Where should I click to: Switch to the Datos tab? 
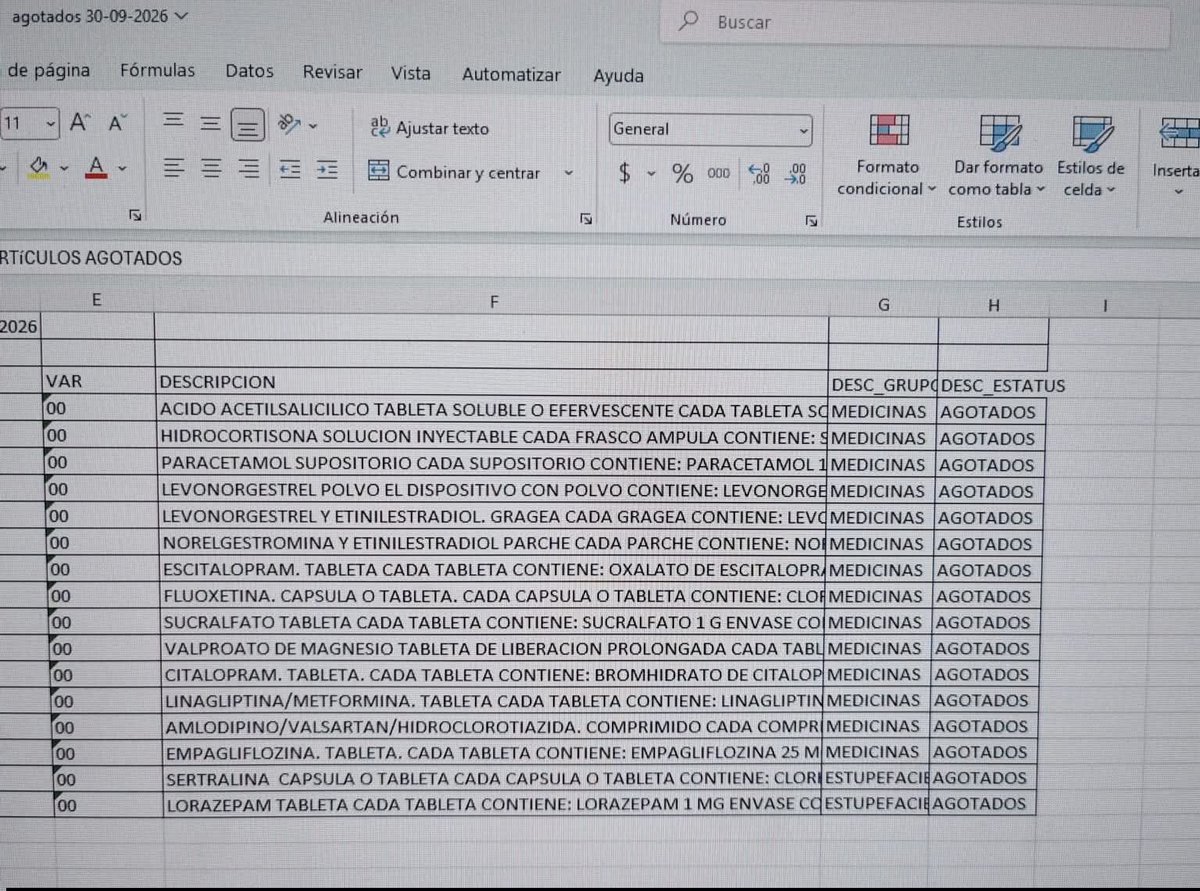point(249,71)
